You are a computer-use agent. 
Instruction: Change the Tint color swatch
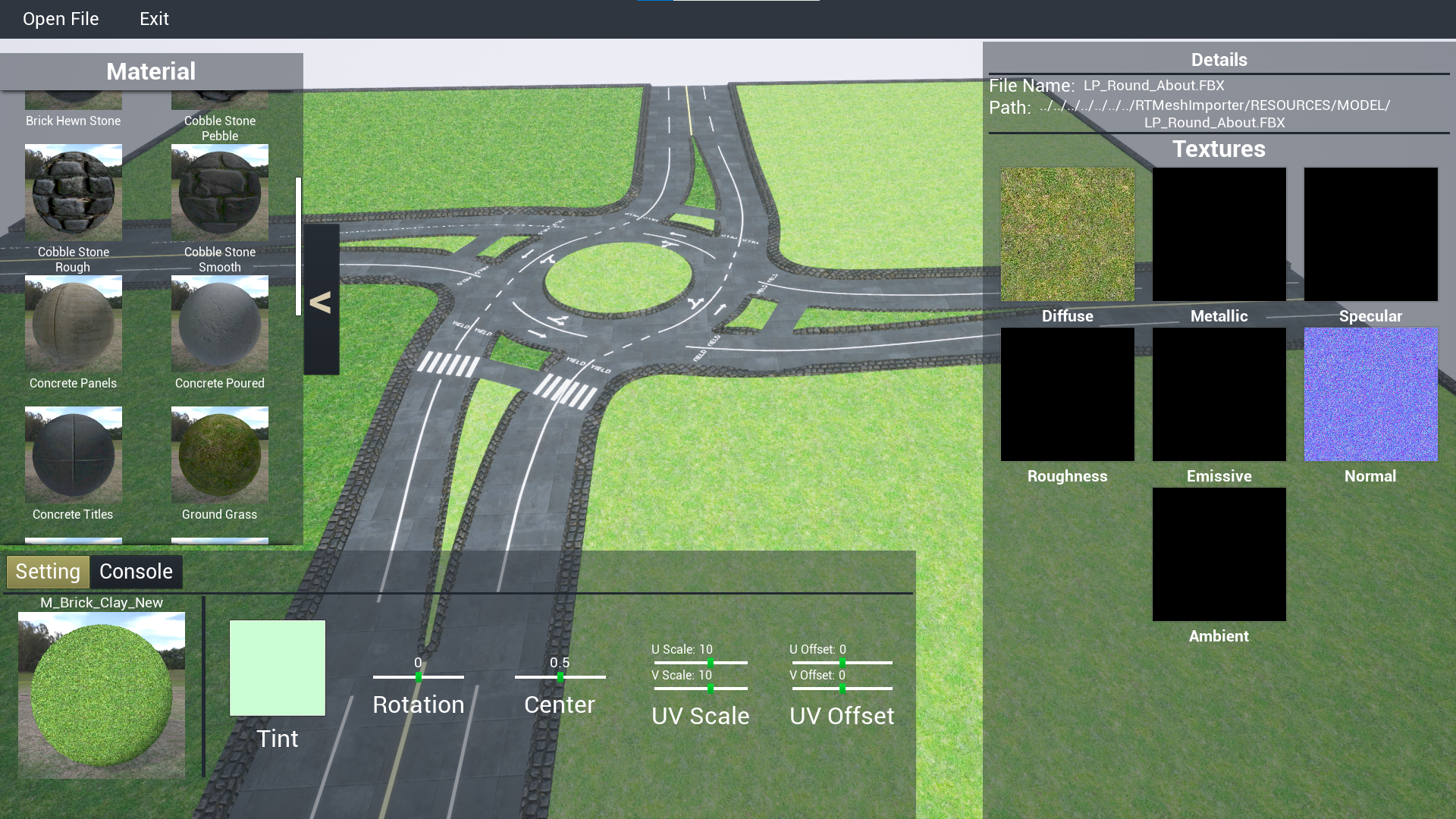pos(277,667)
